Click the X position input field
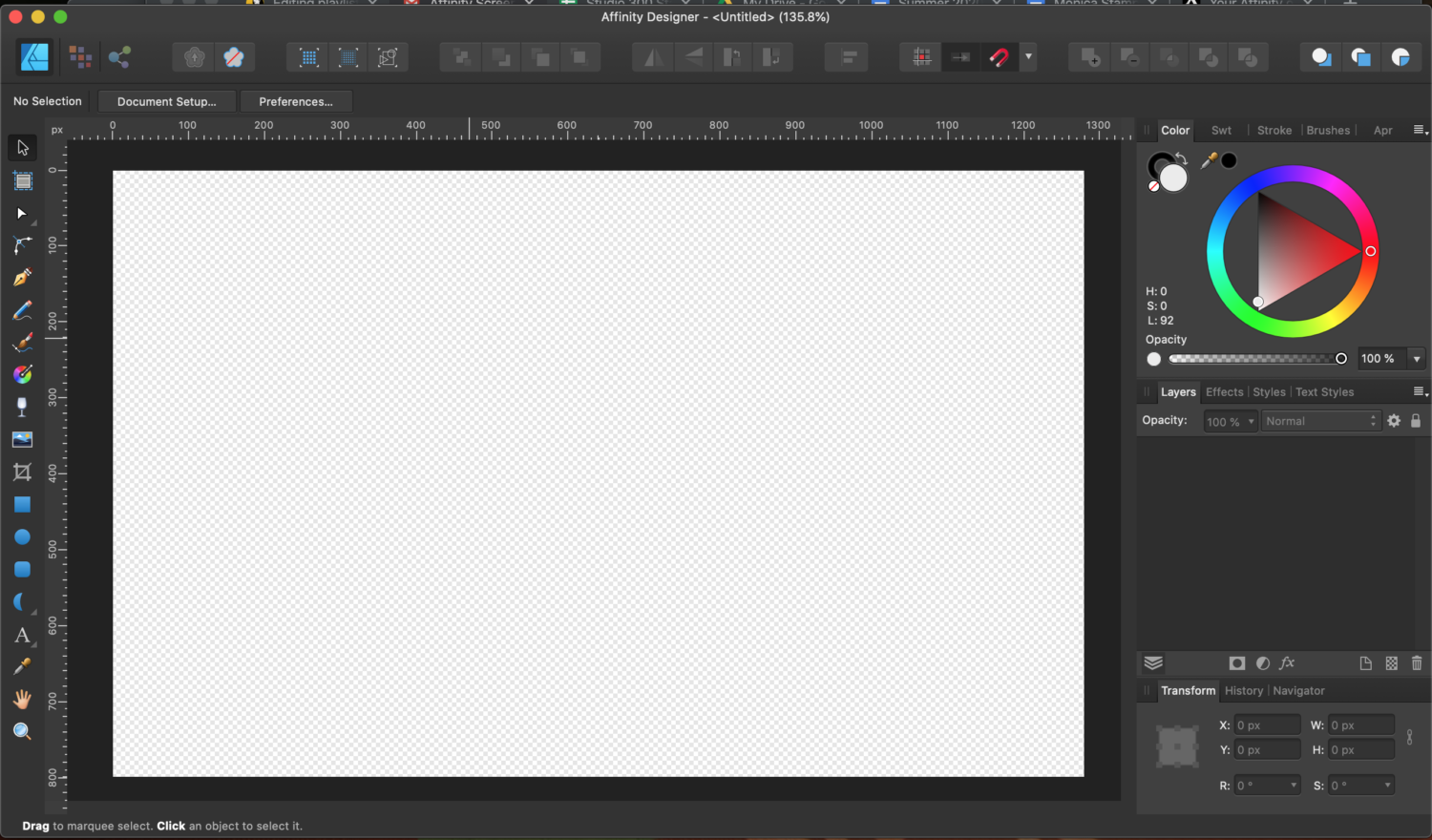 (1267, 725)
